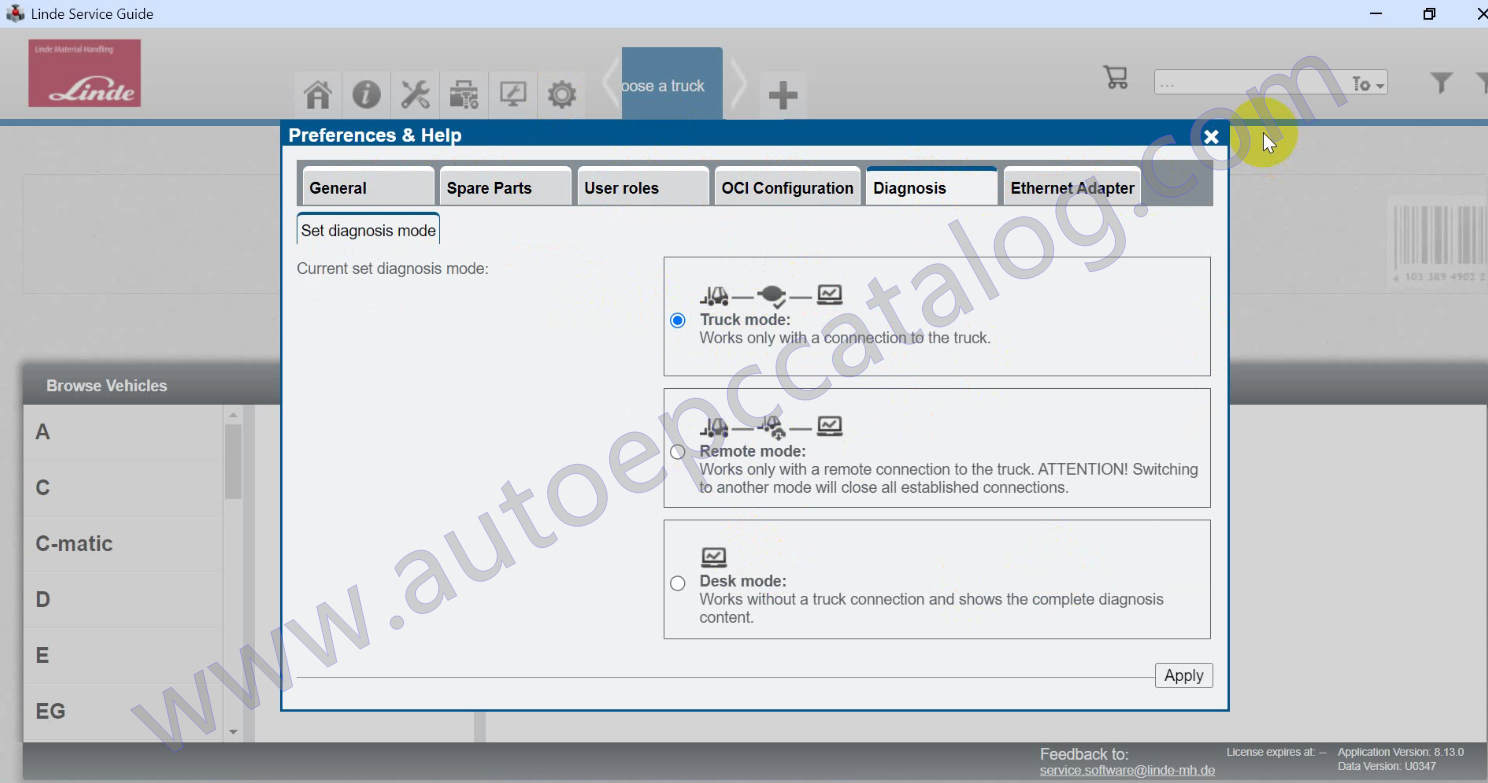Click the filter funnel icon
Image resolution: width=1488 pixels, height=783 pixels.
(1441, 83)
